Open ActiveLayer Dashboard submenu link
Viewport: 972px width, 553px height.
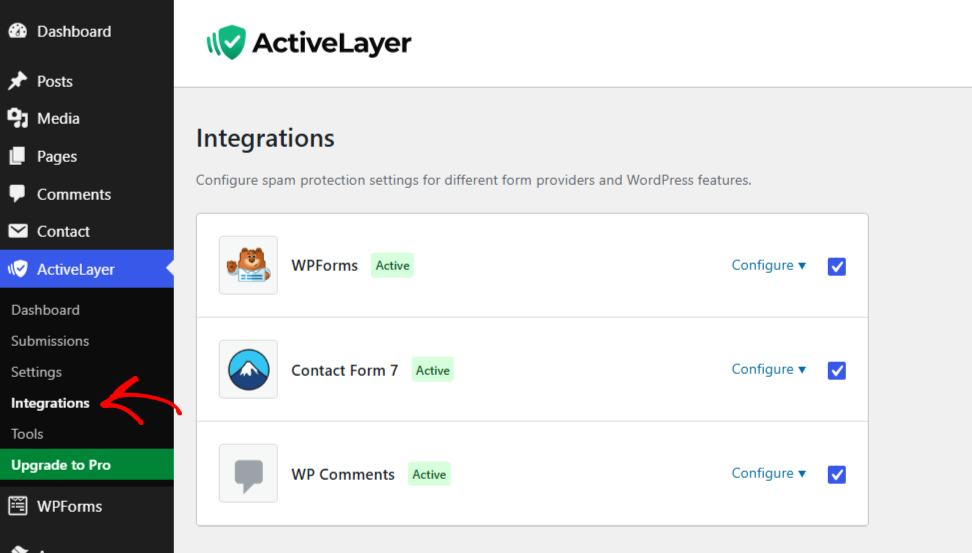click(45, 310)
